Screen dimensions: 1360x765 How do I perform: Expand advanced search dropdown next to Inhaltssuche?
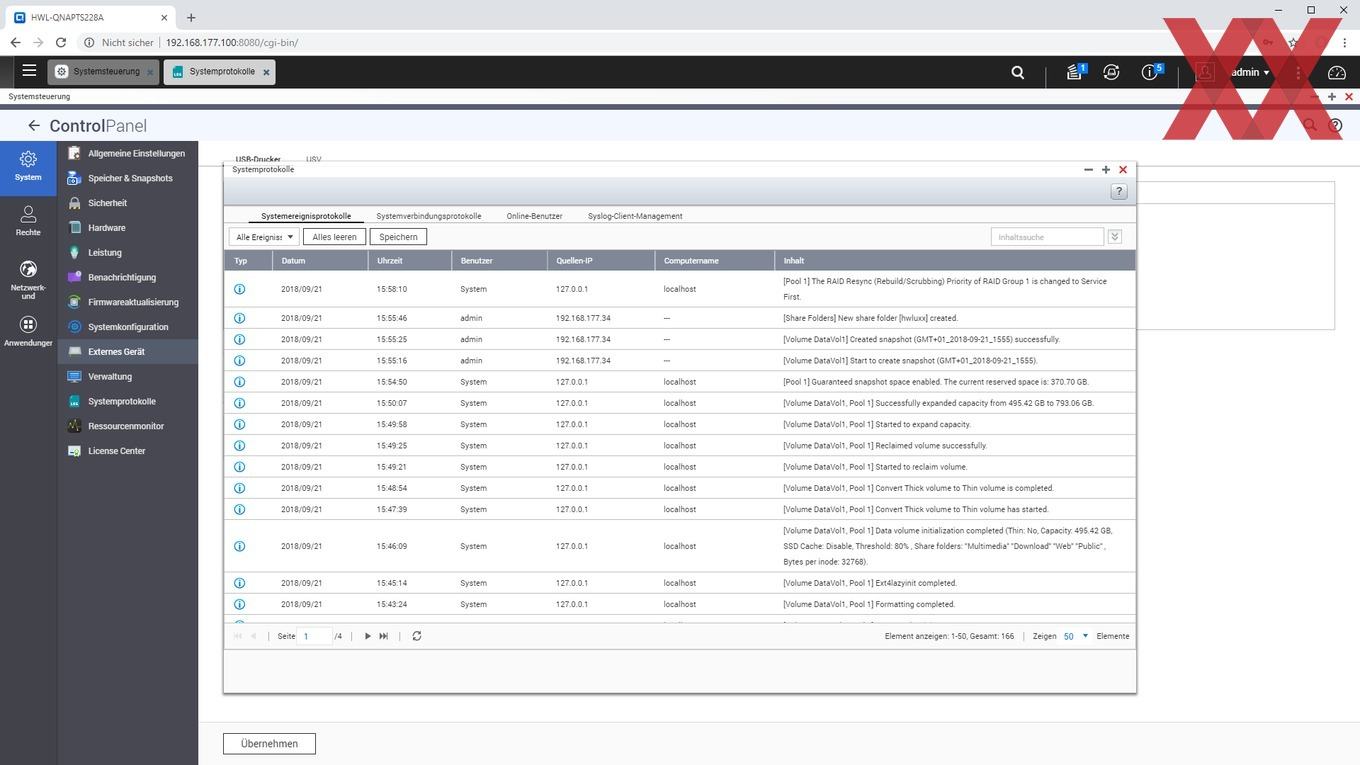[1115, 237]
